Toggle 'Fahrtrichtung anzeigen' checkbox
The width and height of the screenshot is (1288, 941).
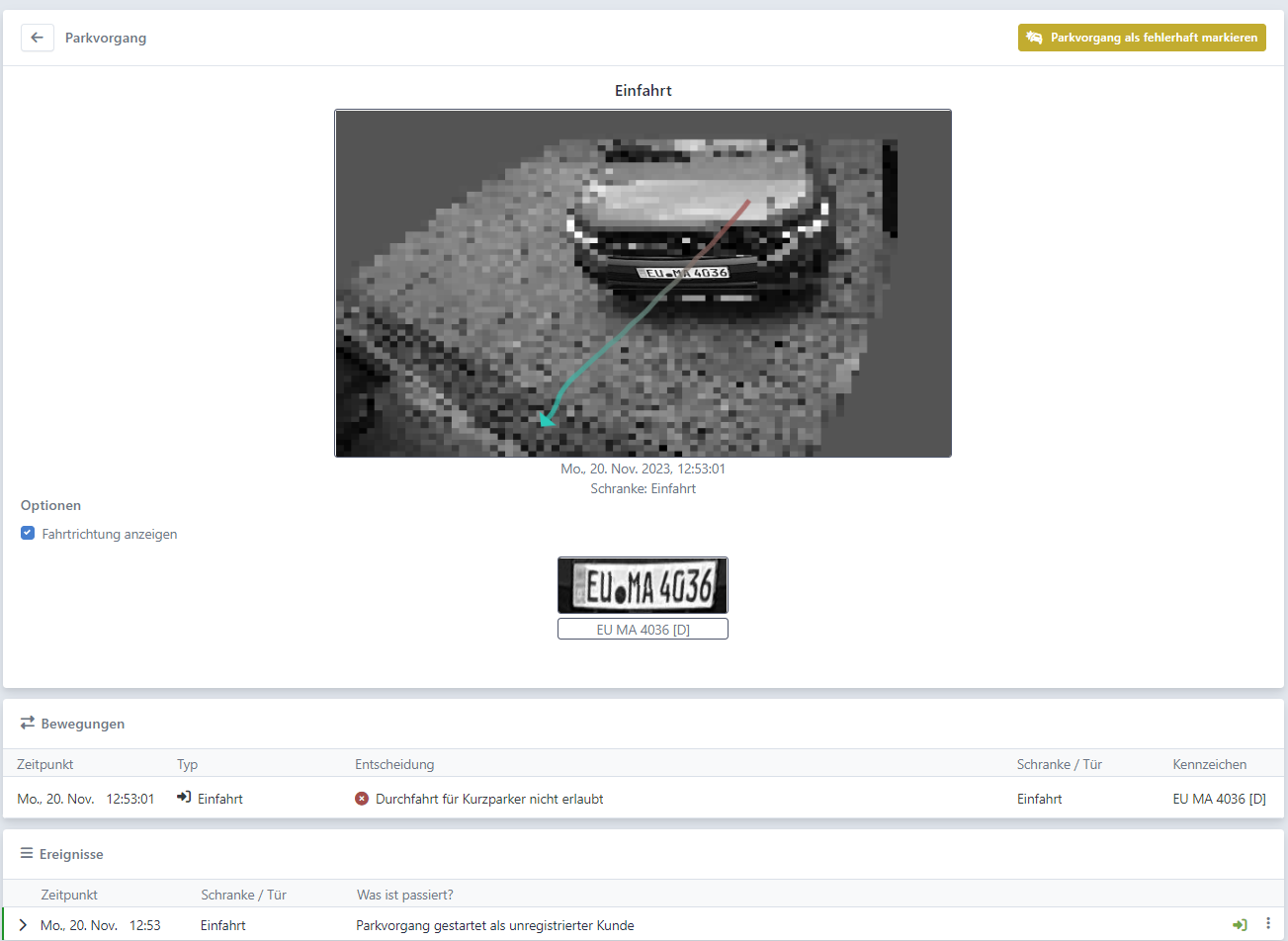click(x=28, y=534)
